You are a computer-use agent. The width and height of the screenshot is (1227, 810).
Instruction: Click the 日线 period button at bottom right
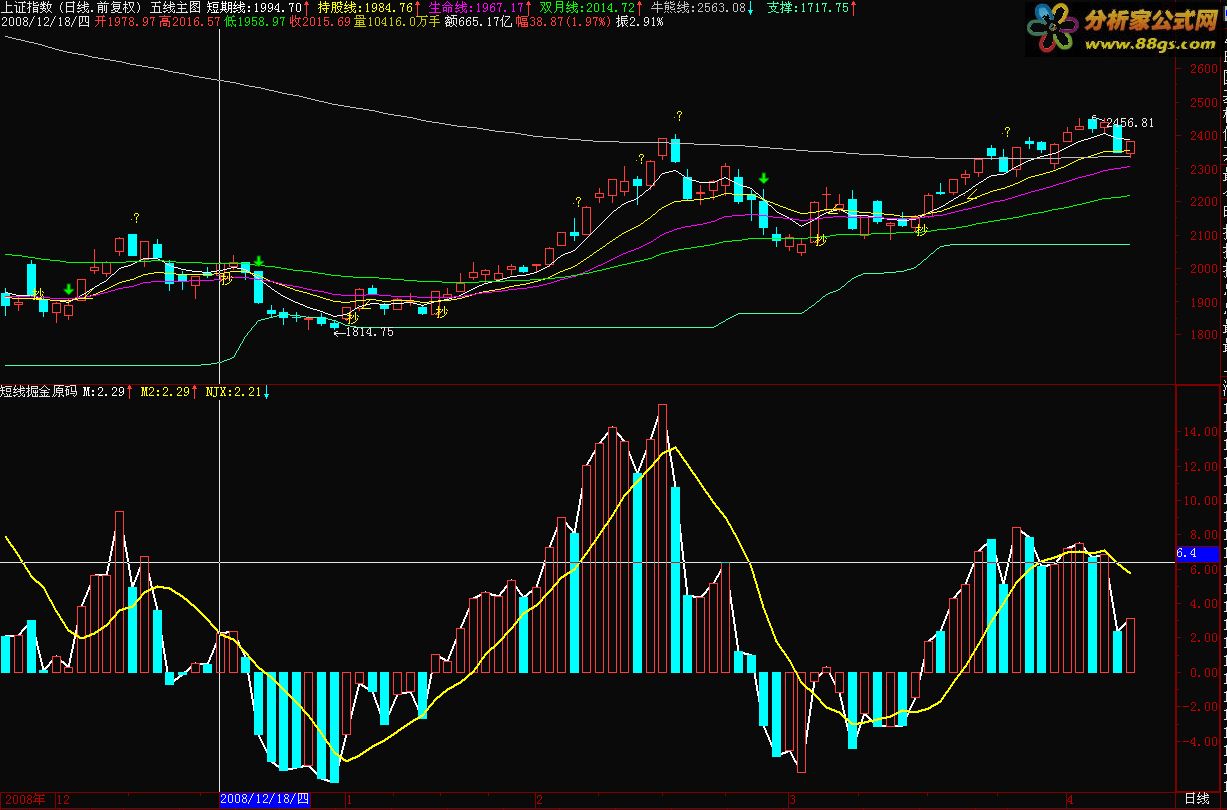pos(1197,799)
